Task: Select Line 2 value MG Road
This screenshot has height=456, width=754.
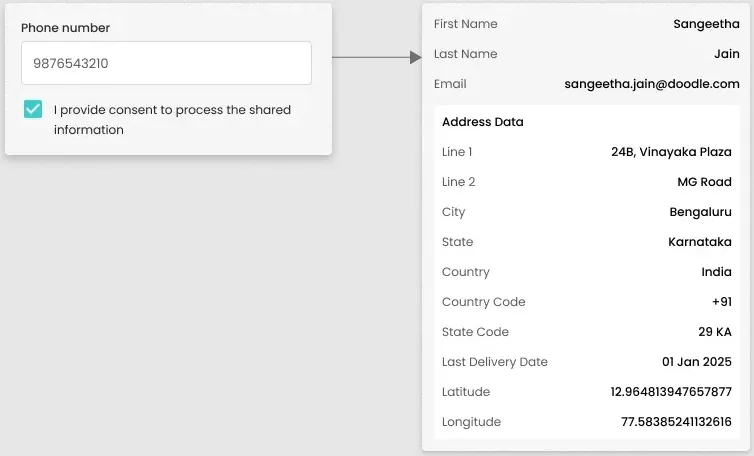Action: click(704, 182)
